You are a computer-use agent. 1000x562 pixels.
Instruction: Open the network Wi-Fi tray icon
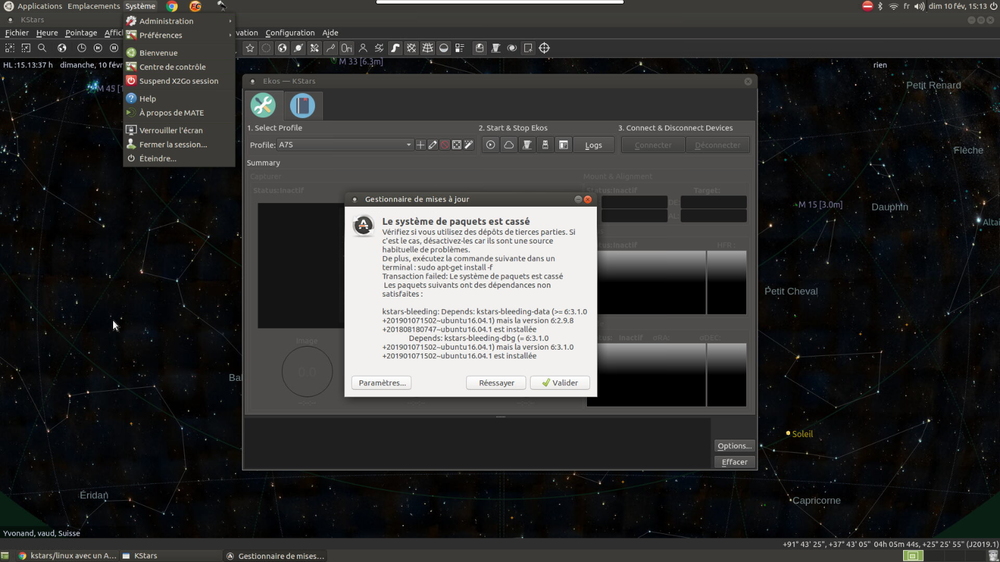[893, 6]
